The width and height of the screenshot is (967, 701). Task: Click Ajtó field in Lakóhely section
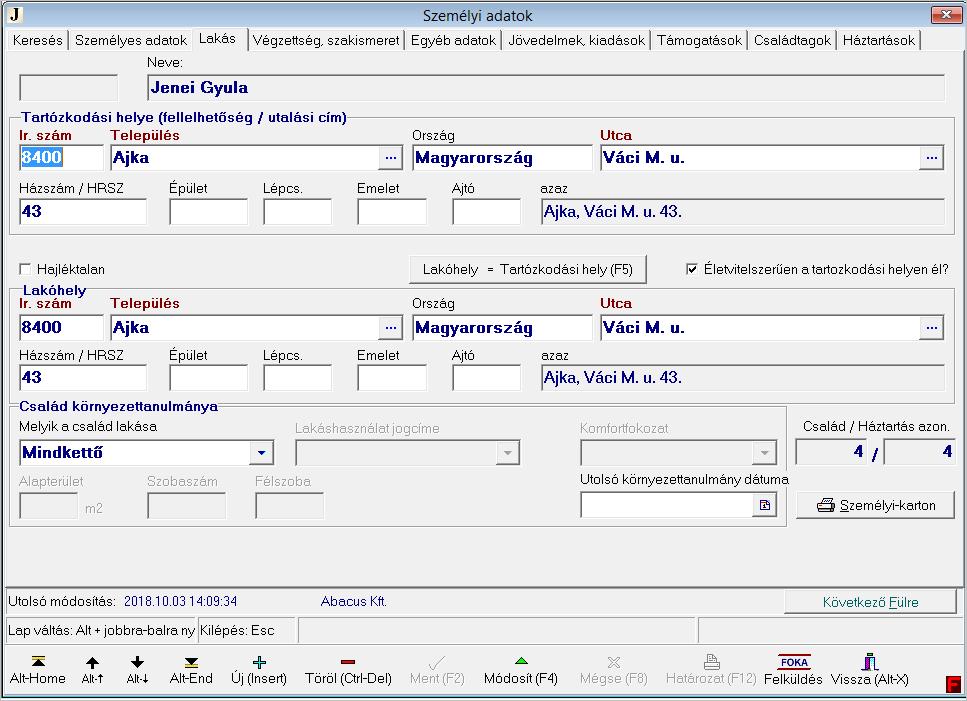click(x=487, y=377)
